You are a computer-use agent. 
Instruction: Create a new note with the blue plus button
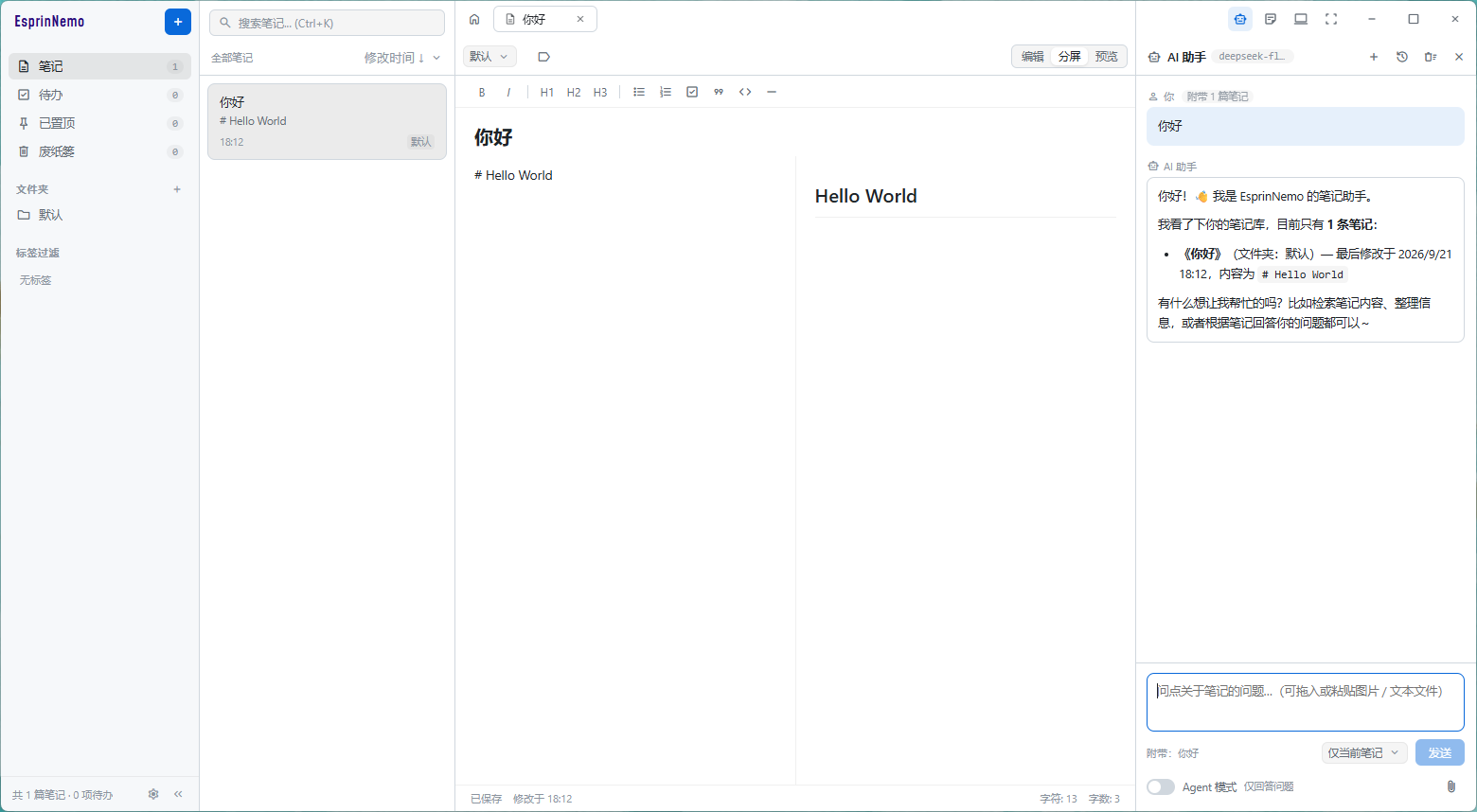click(177, 22)
